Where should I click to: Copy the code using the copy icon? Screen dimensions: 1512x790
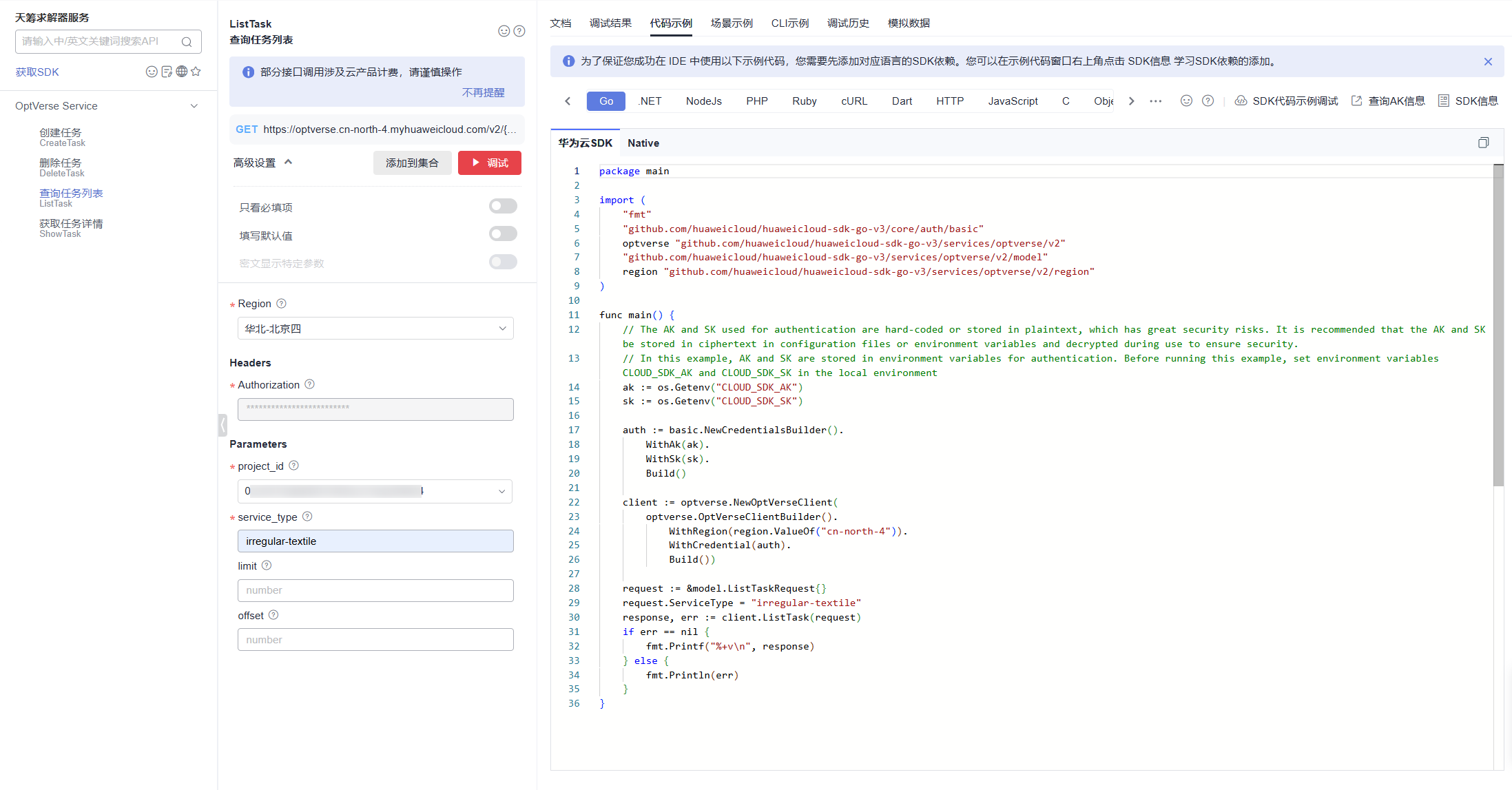click(1483, 143)
